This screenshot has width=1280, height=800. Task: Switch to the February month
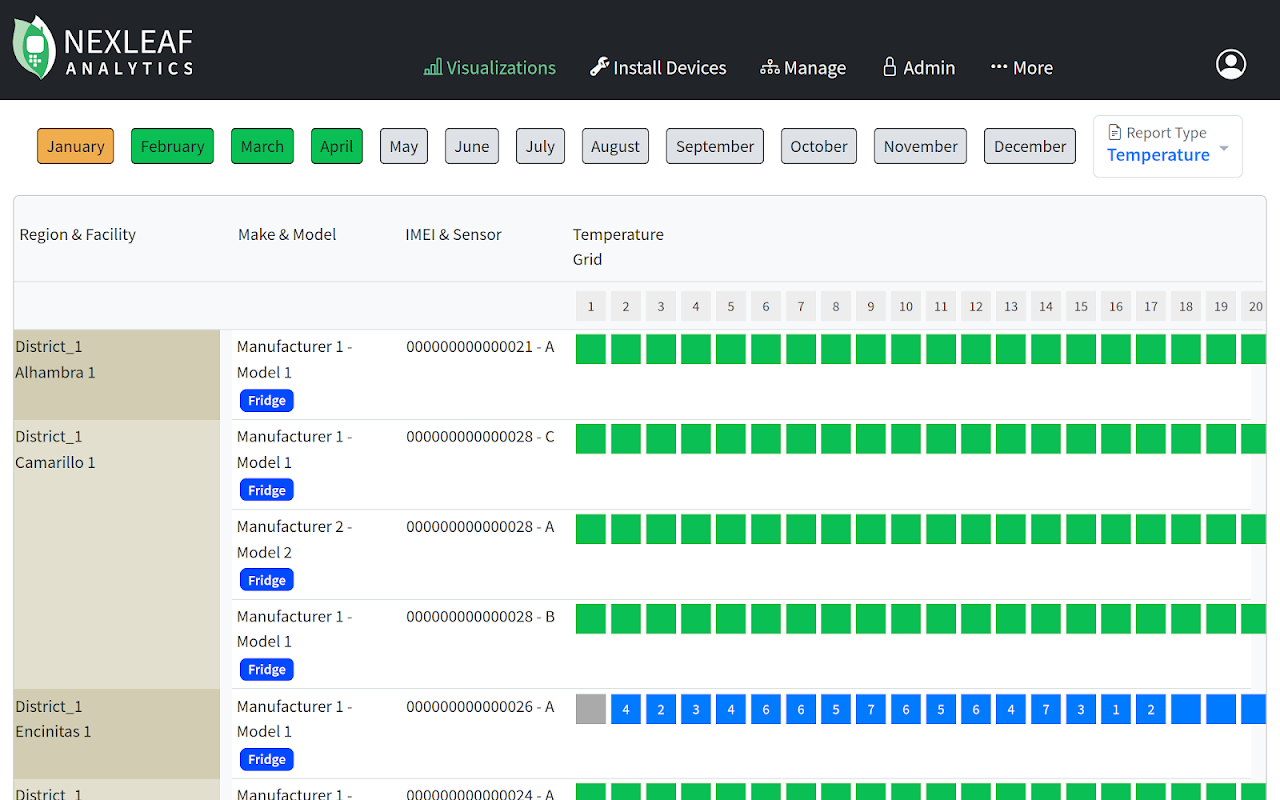(x=172, y=146)
